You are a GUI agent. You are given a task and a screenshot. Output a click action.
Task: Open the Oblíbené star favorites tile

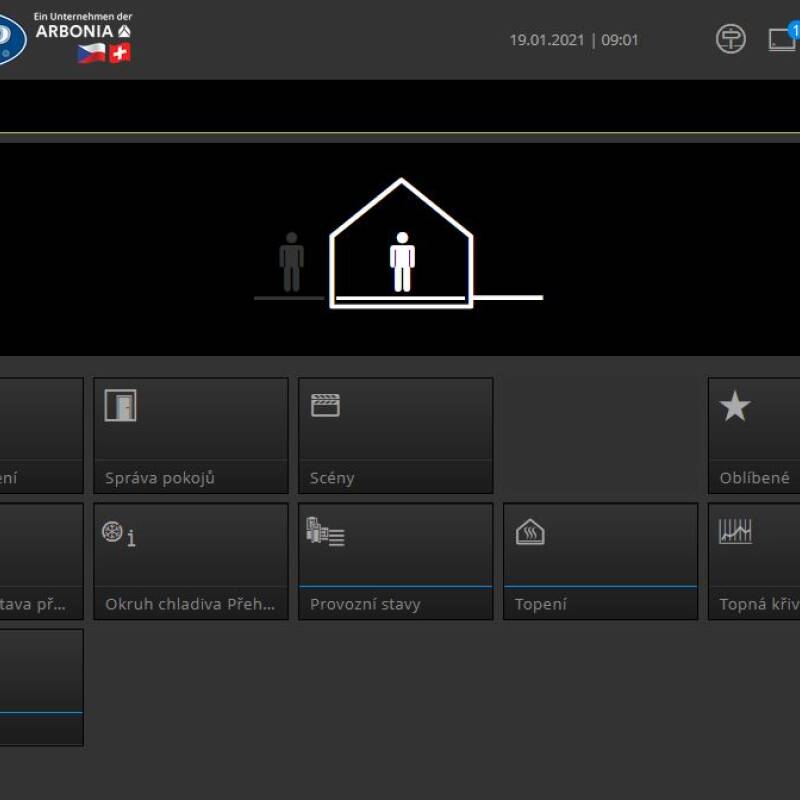click(754, 436)
